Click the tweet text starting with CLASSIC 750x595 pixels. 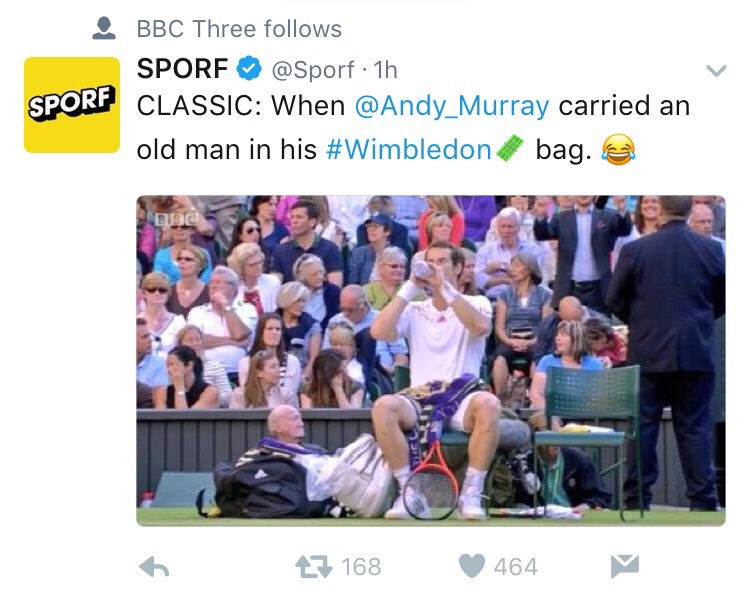[x=413, y=128]
